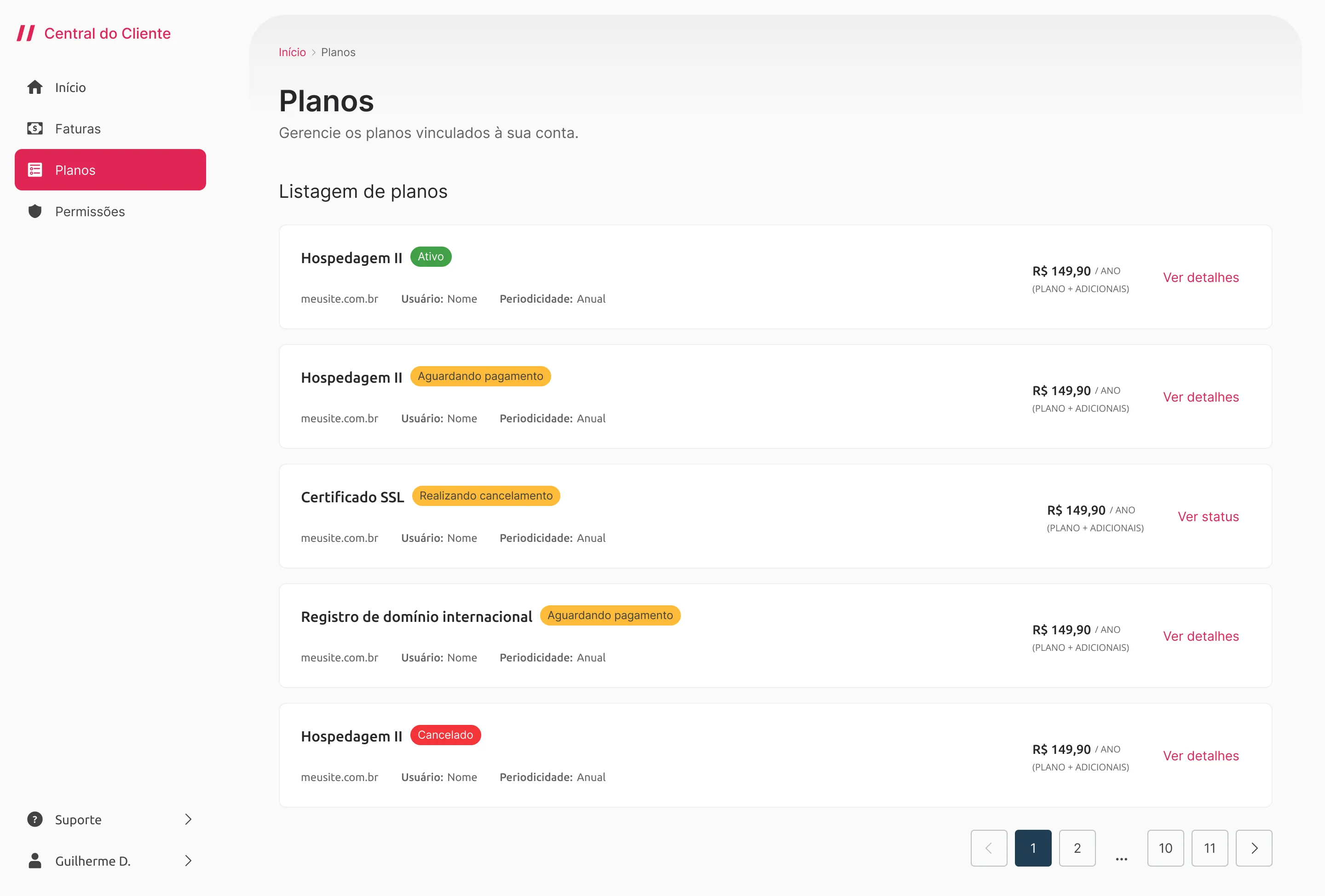Go to page 2 in pagination
This screenshot has width=1325, height=896.
tap(1077, 848)
